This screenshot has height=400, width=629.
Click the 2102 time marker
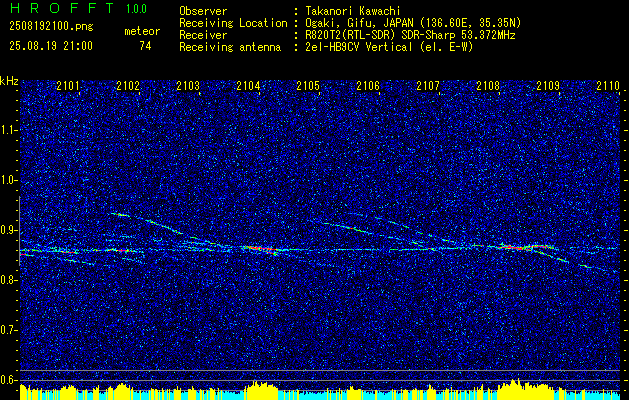click(x=128, y=86)
